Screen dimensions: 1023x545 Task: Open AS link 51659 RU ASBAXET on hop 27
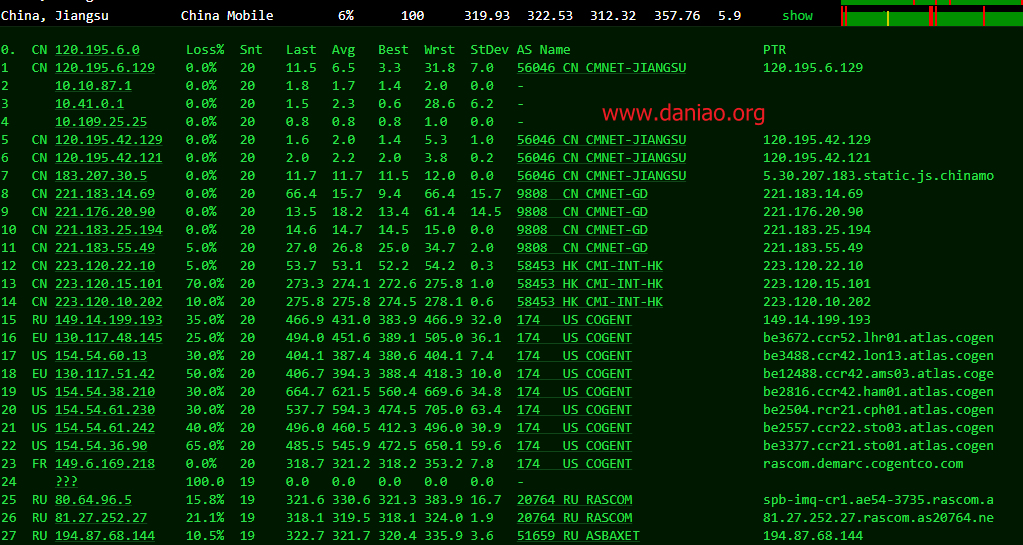point(578,536)
